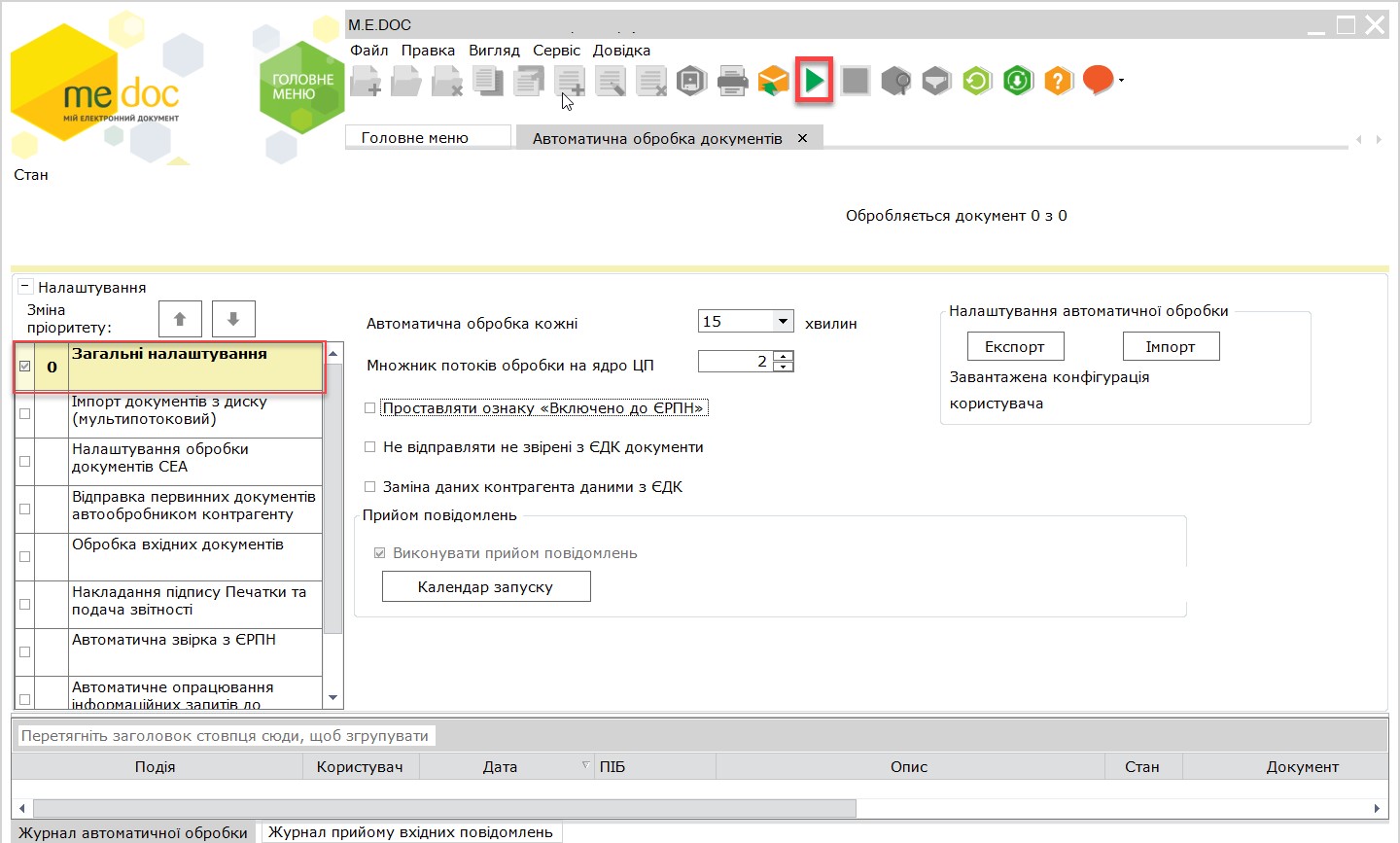Open the dropdown arrow beside chat bubble
Screen dimensions: 1400x843
click(1121, 81)
